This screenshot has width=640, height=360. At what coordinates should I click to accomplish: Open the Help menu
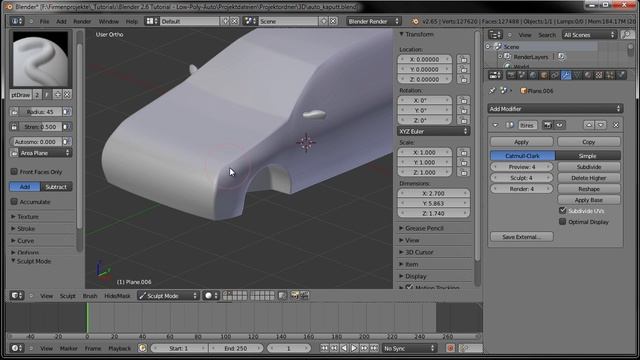tap(131, 21)
